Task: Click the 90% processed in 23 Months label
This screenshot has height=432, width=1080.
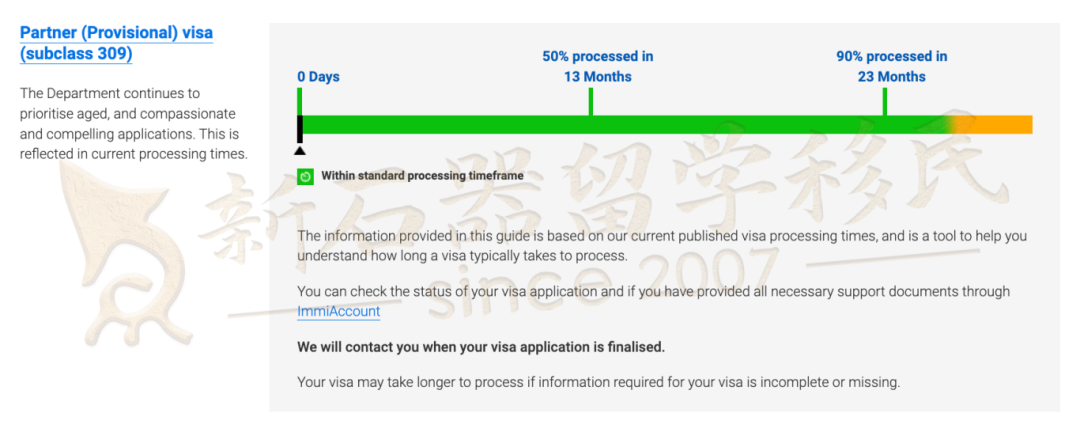Action: 891,66
